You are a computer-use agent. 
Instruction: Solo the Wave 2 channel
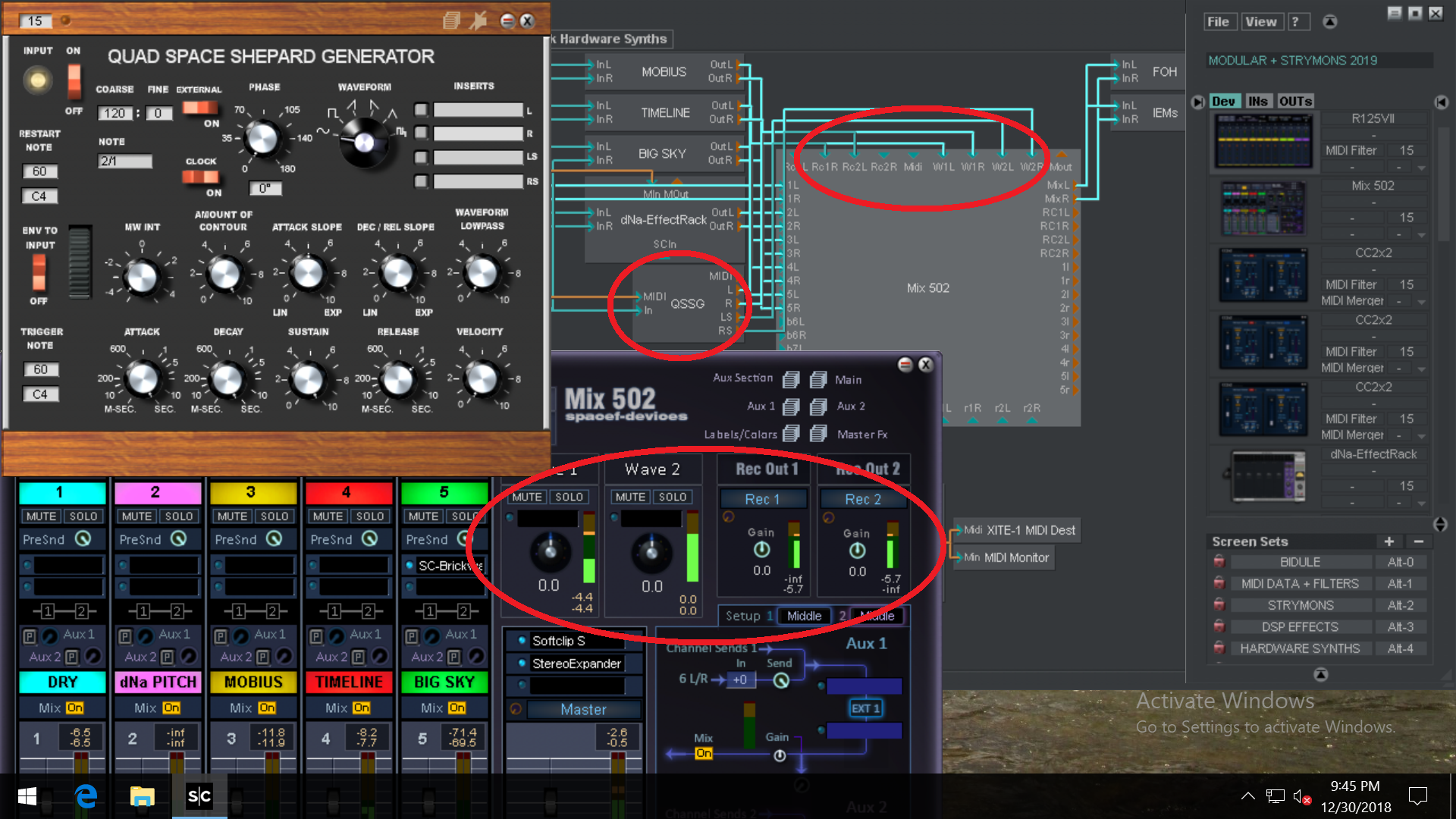[672, 497]
